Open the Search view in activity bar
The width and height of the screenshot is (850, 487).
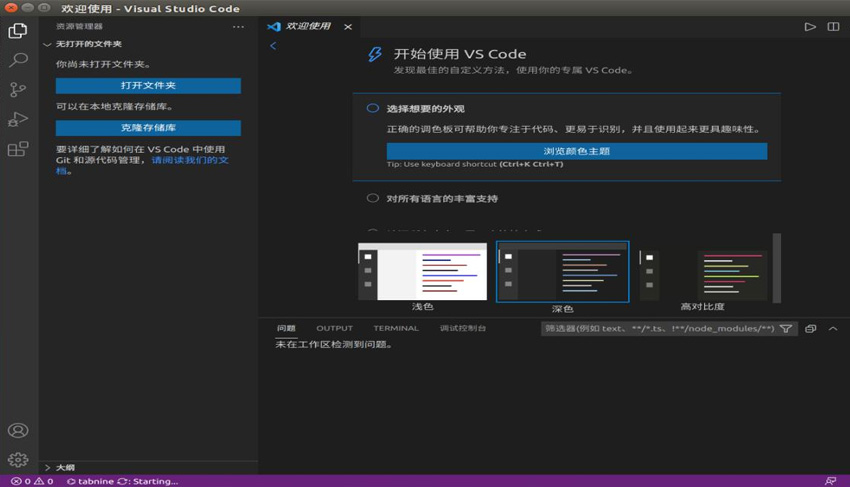coord(18,60)
